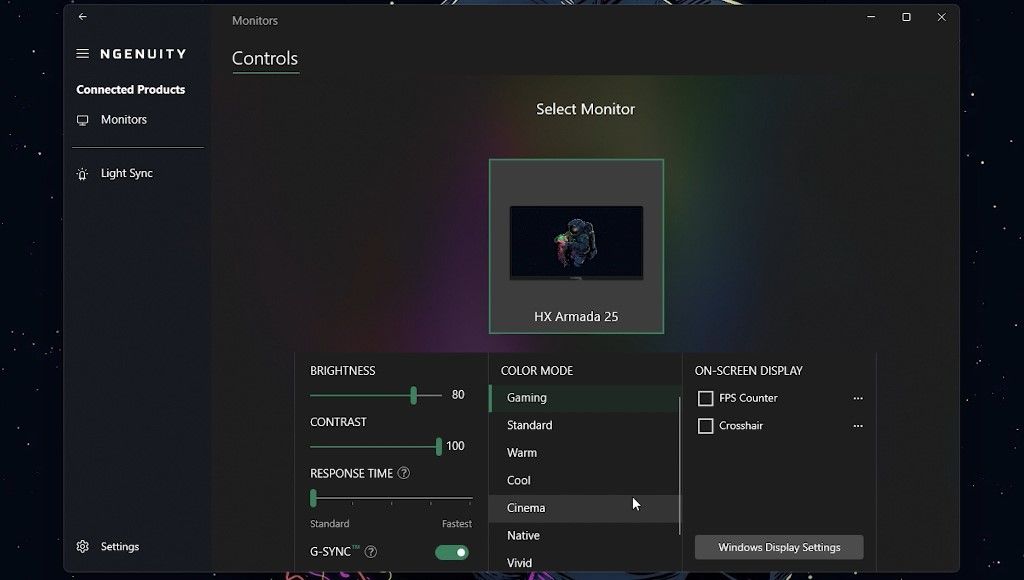Open Settings in the sidebar
The width and height of the screenshot is (1024, 580).
click(120, 547)
